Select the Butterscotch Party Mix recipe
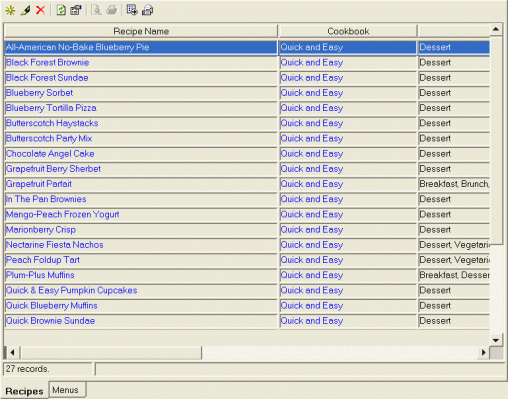 141,138
